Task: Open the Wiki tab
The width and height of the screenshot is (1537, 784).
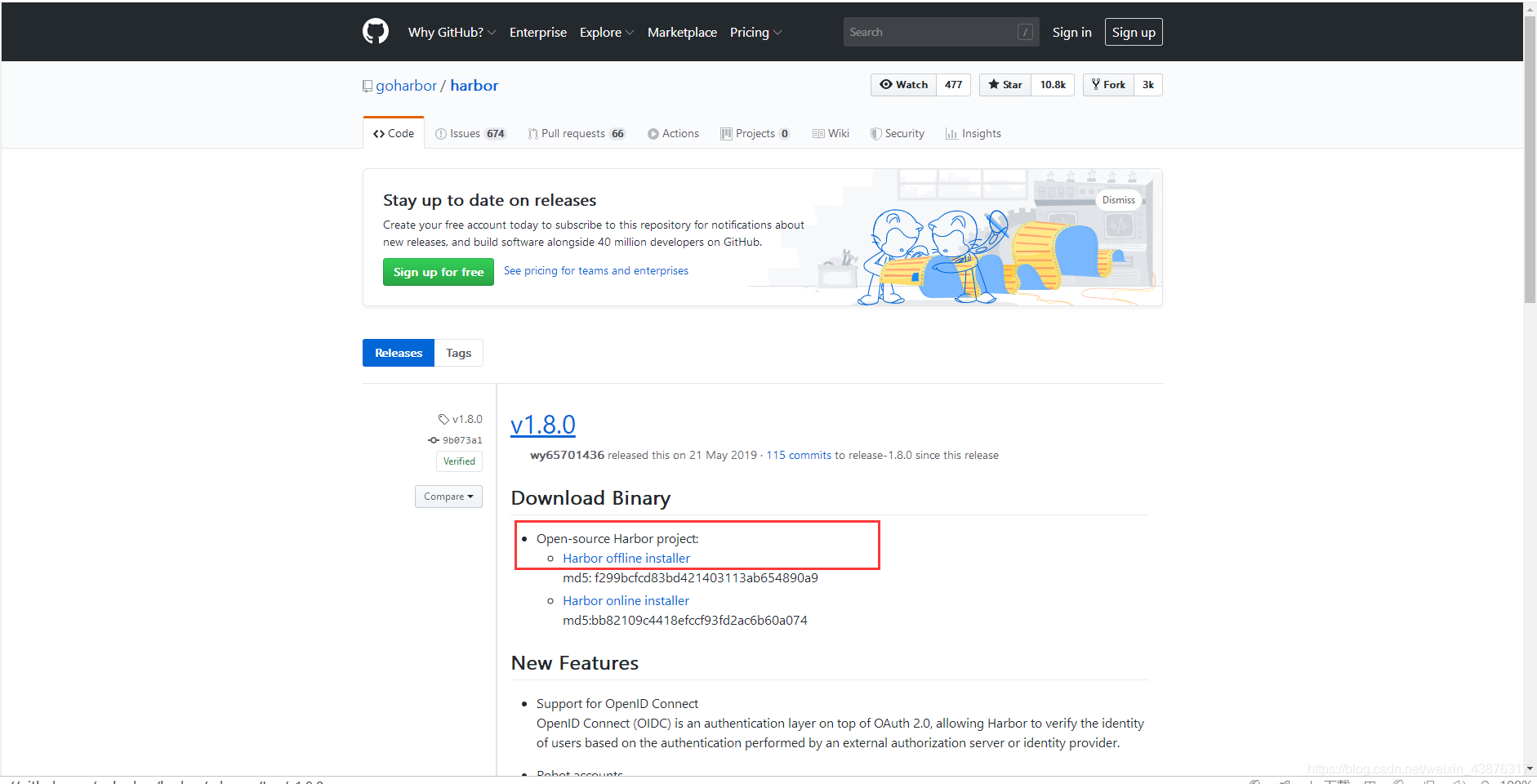Action: pos(831,133)
